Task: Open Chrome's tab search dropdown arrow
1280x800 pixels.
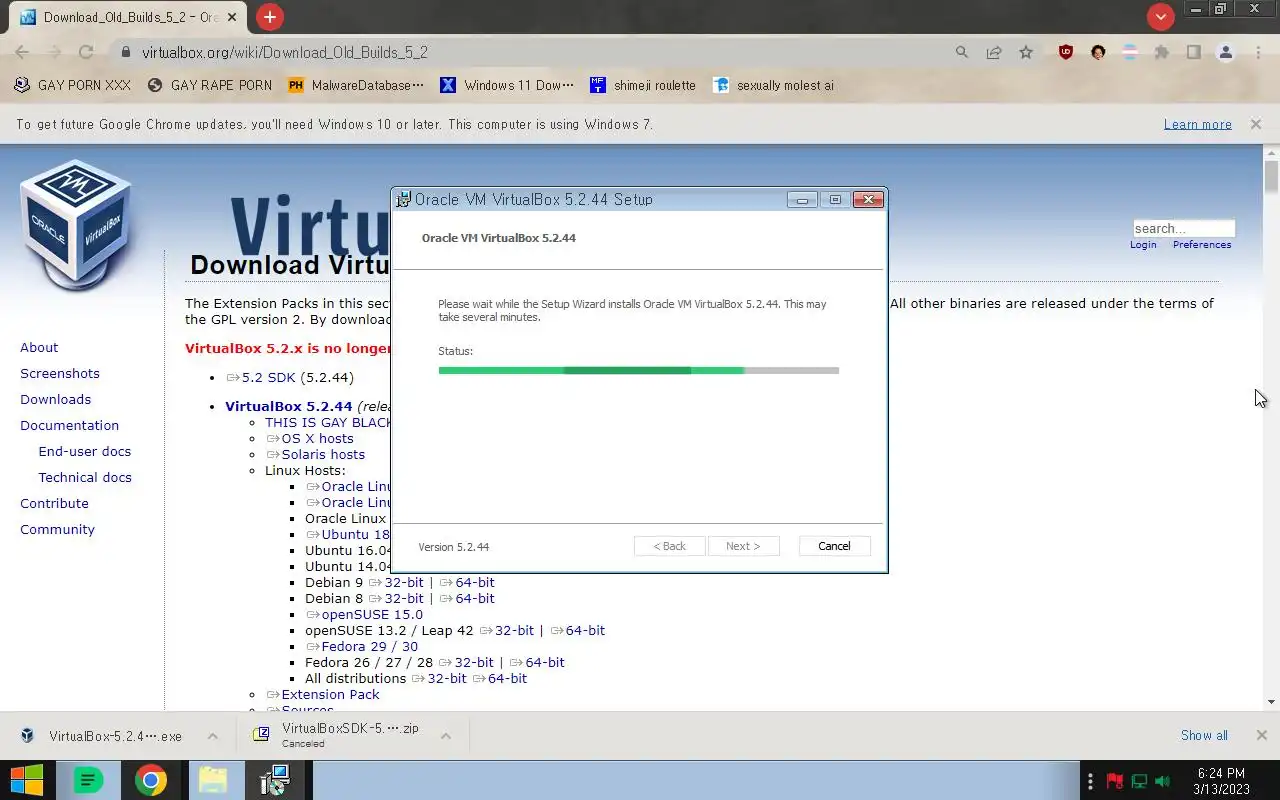Action: (x=1160, y=17)
